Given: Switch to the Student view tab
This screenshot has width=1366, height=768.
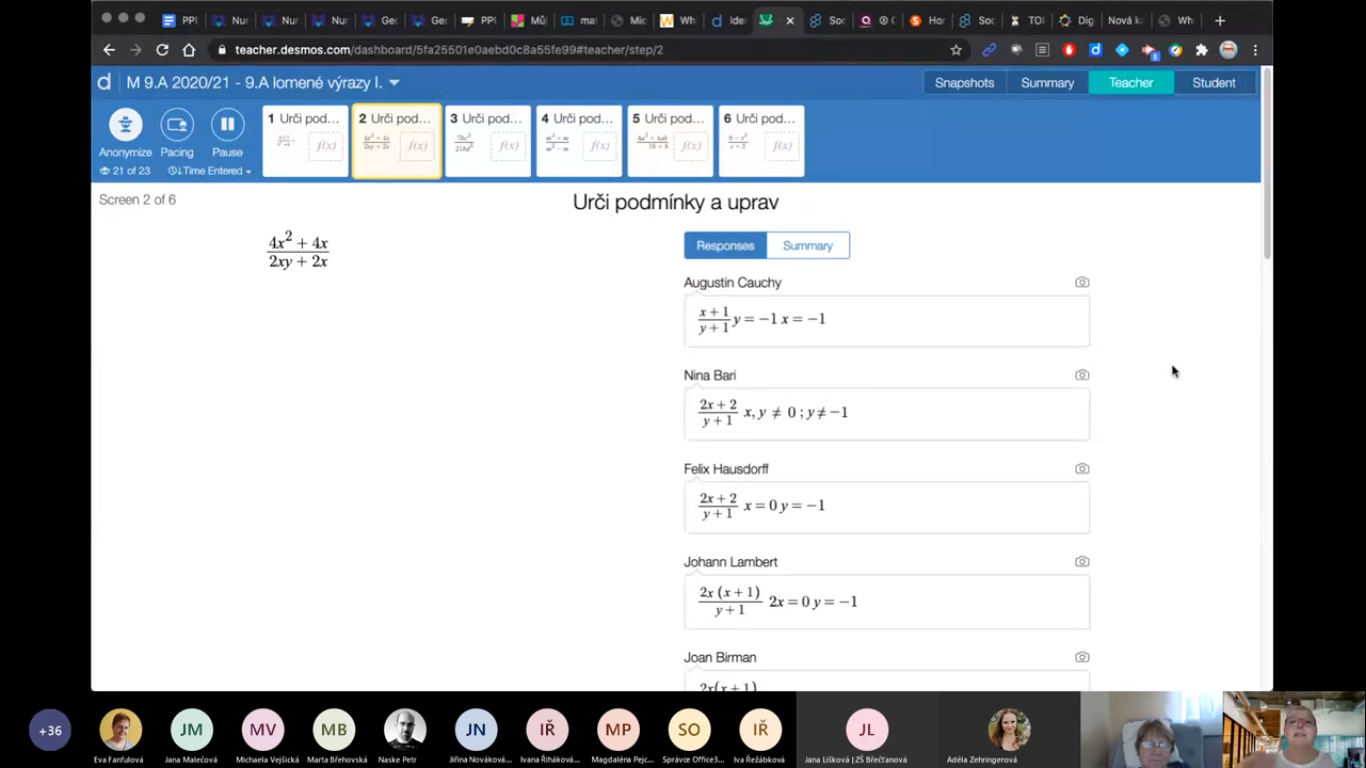Looking at the screenshot, I should click(x=1213, y=83).
